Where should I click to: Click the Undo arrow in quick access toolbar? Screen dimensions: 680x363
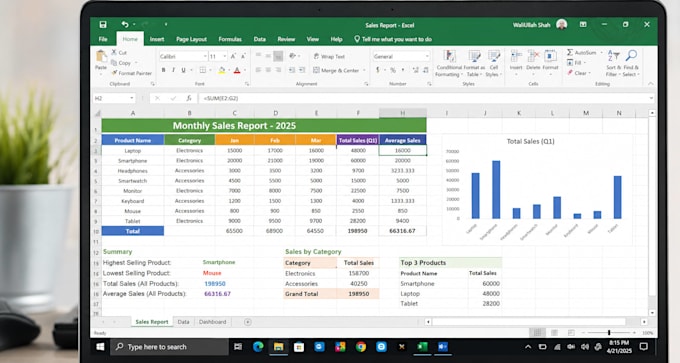coord(125,25)
